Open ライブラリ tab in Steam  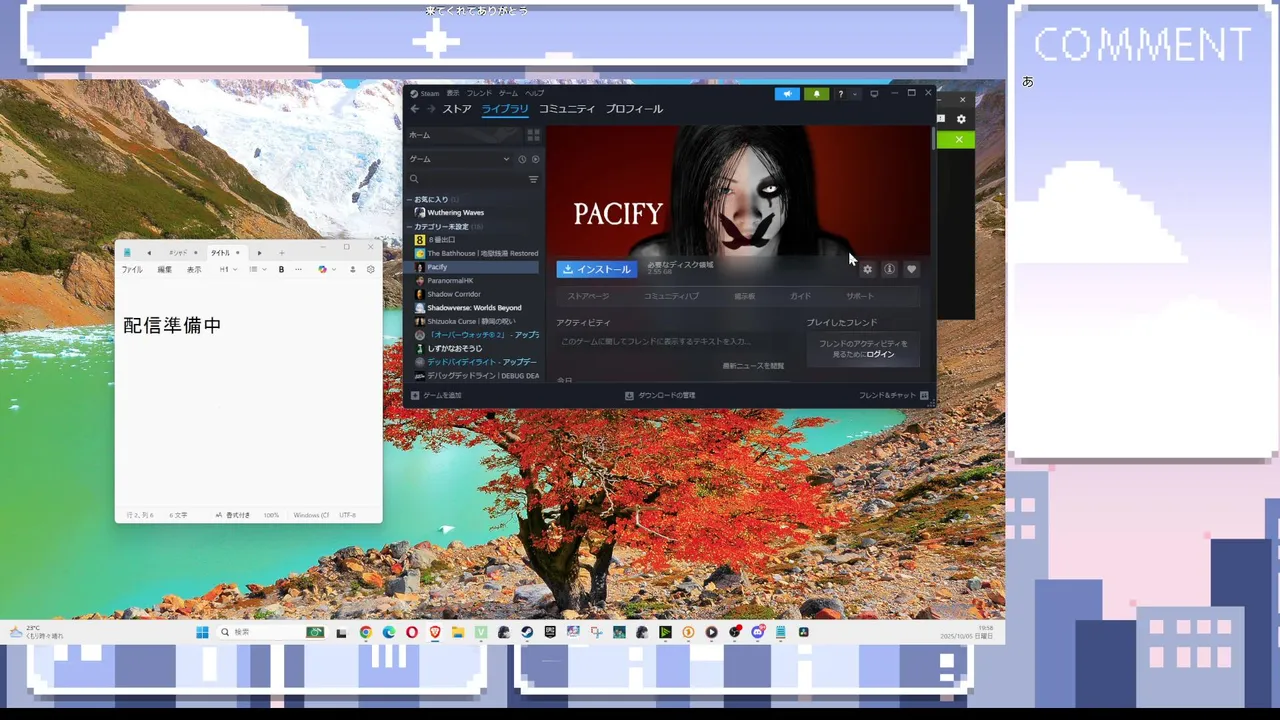click(505, 109)
